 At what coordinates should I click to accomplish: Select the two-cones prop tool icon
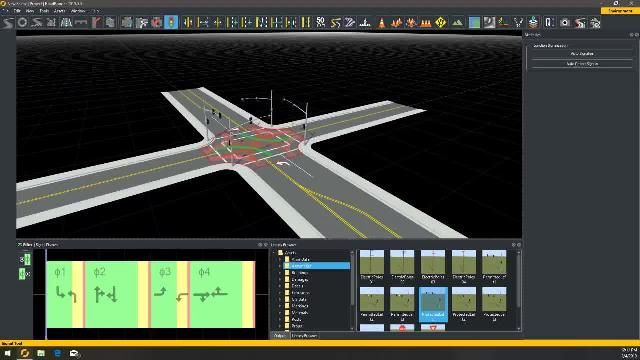396,22
